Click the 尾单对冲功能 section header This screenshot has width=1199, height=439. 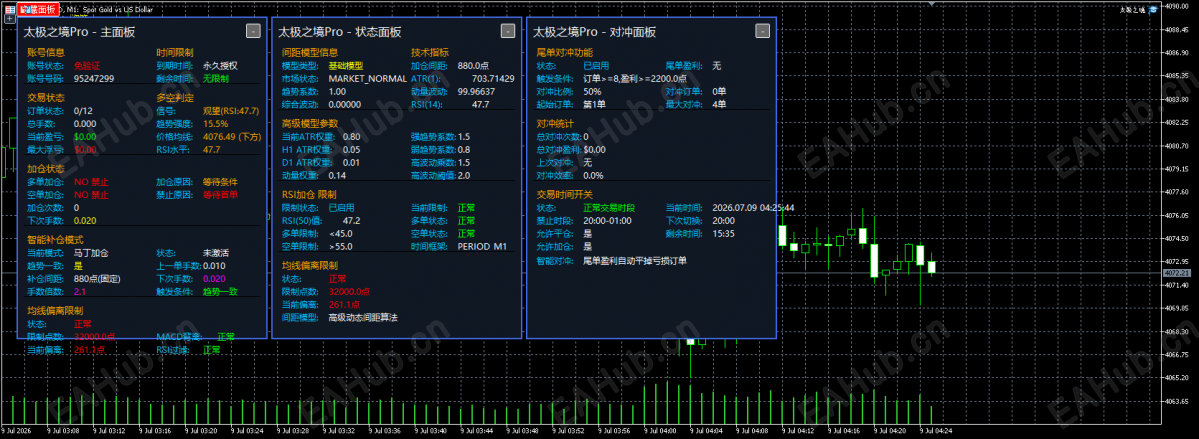[564, 53]
